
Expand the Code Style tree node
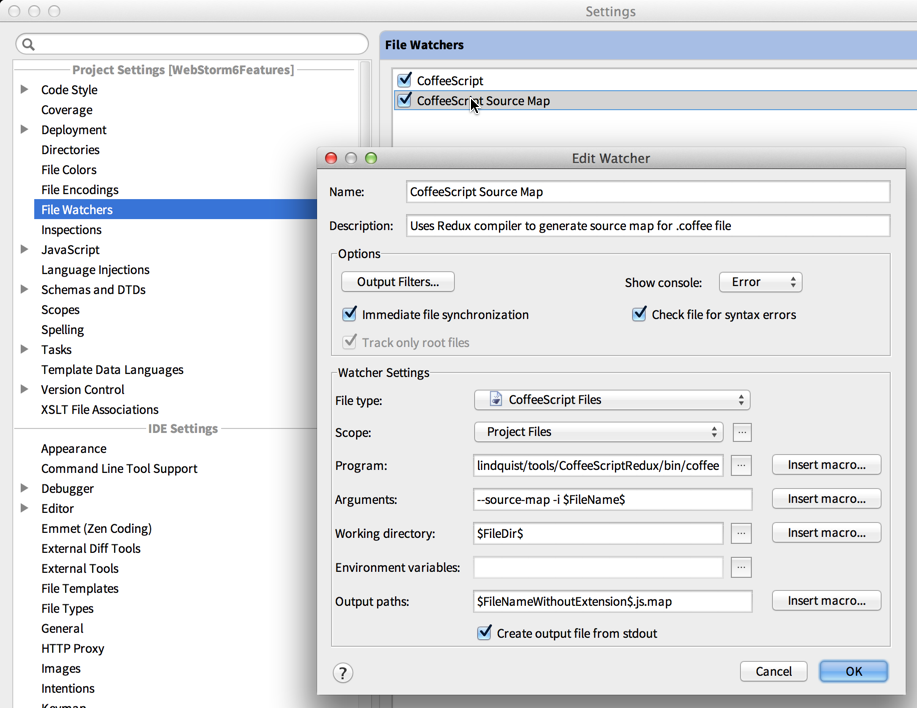pyautogui.click(x=24, y=89)
